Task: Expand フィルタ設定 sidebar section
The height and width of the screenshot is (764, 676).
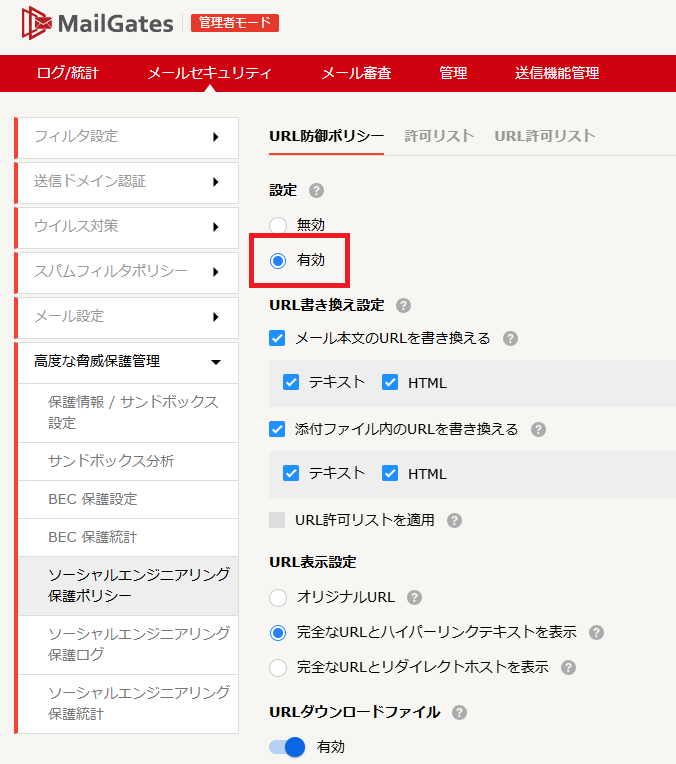Action: (x=128, y=137)
